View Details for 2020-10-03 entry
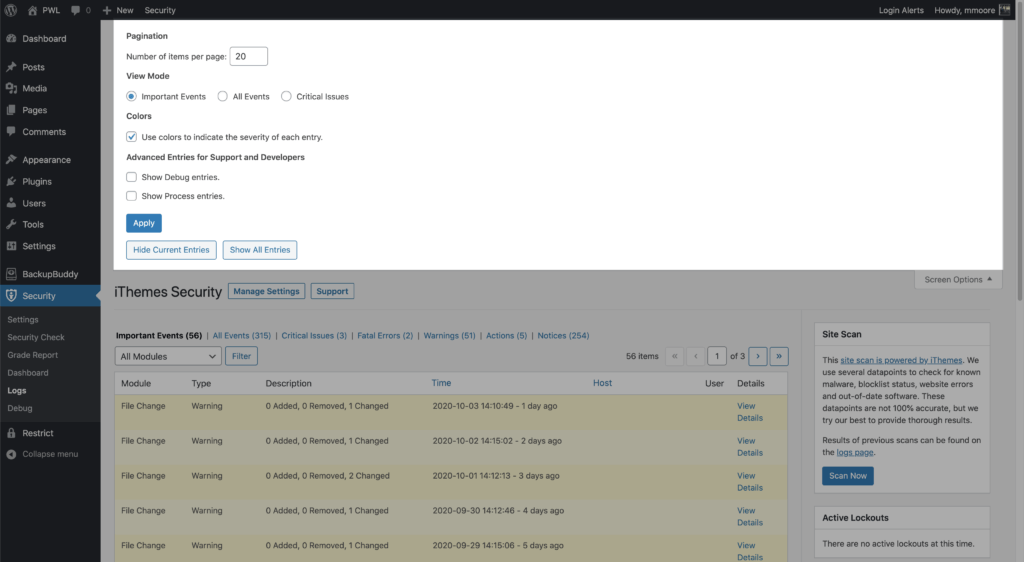The width and height of the screenshot is (1024, 562). [750, 412]
